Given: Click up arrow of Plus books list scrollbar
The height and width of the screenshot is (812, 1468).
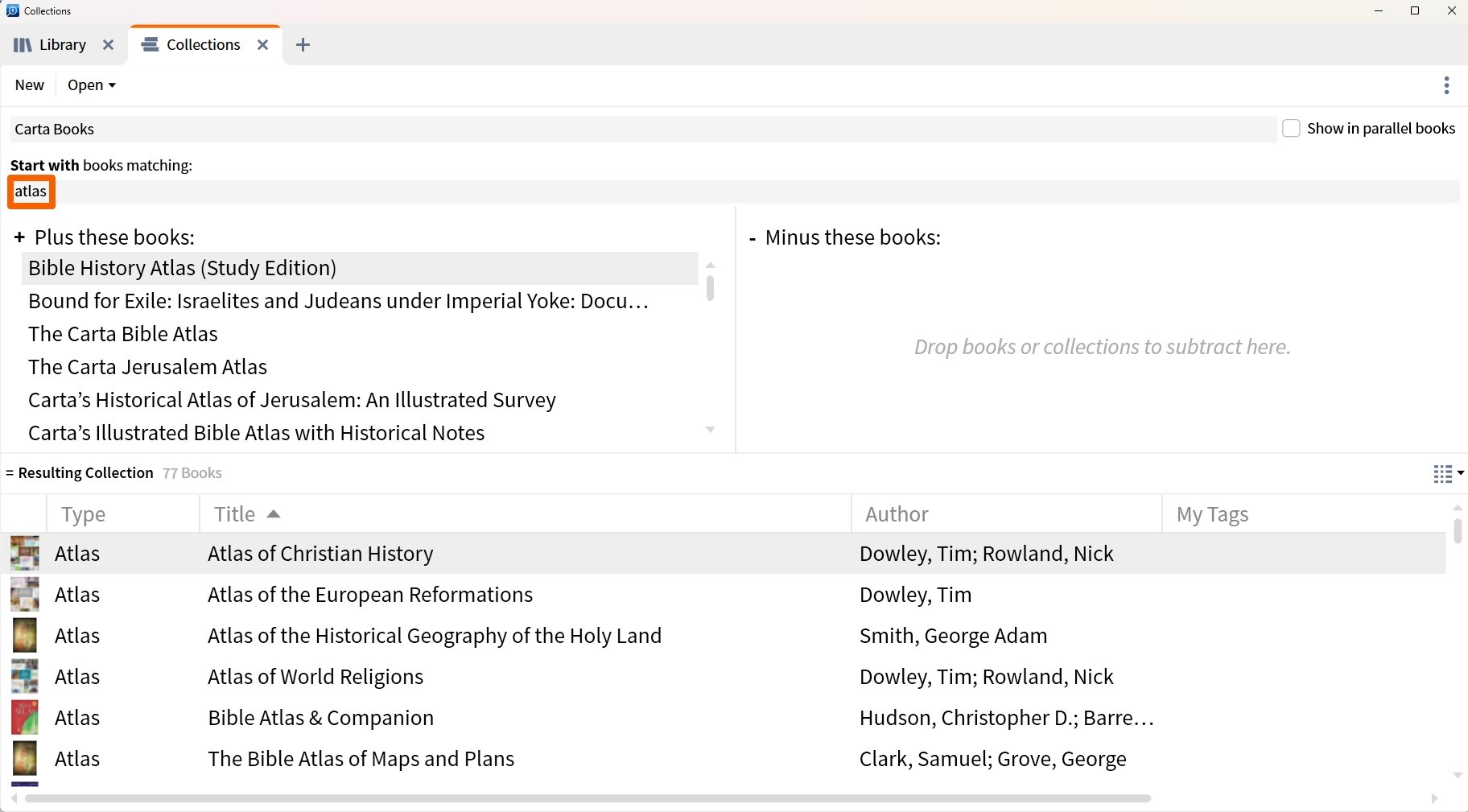Looking at the screenshot, I should [x=710, y=265].
